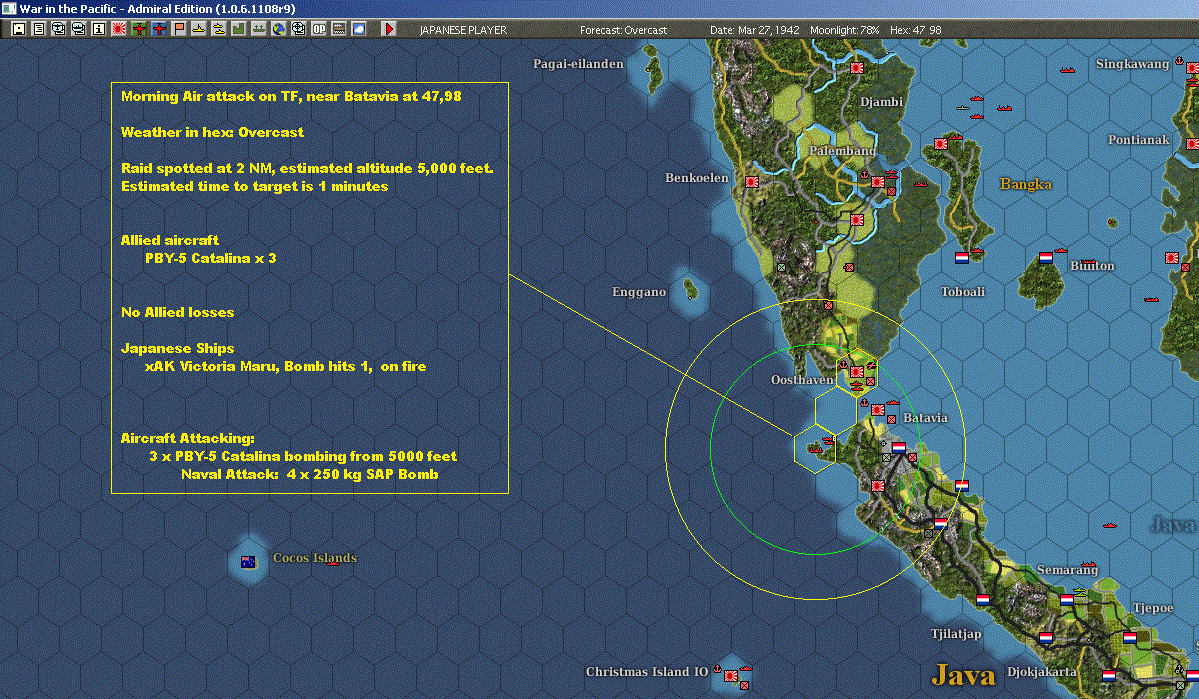
Task: Click the Bangka island label
Action: 1025,184
